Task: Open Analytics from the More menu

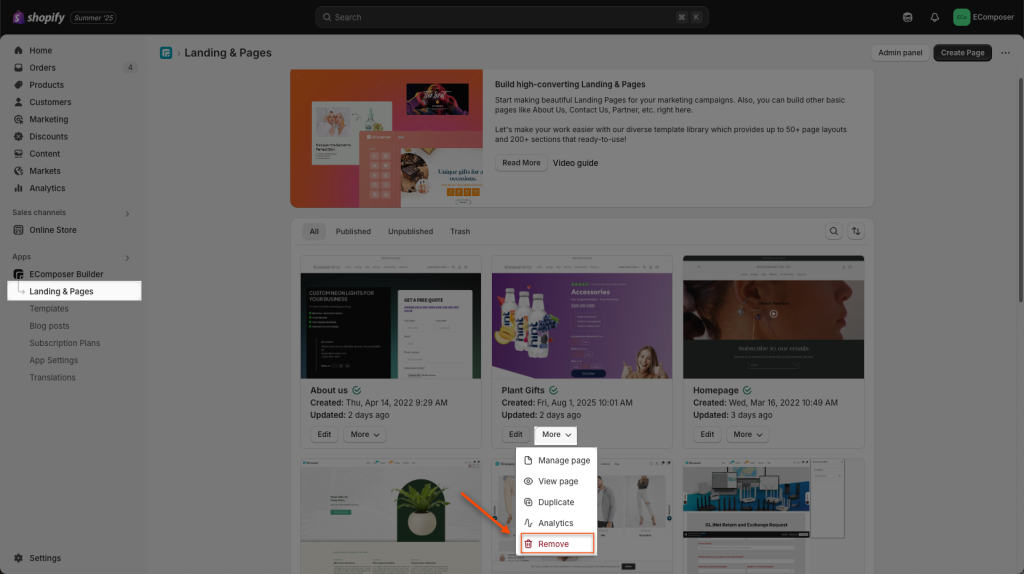Action: 556,523
